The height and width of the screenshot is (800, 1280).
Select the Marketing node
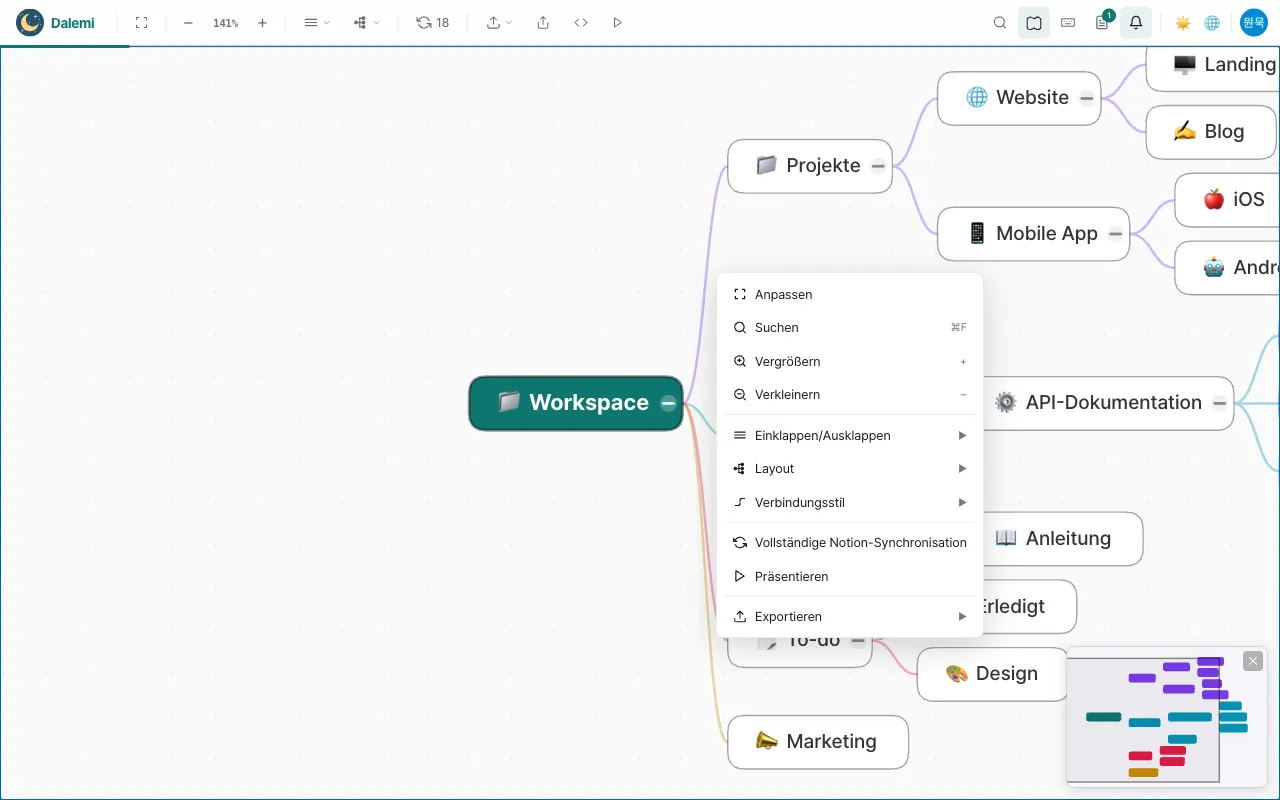[x=818, y=742]
